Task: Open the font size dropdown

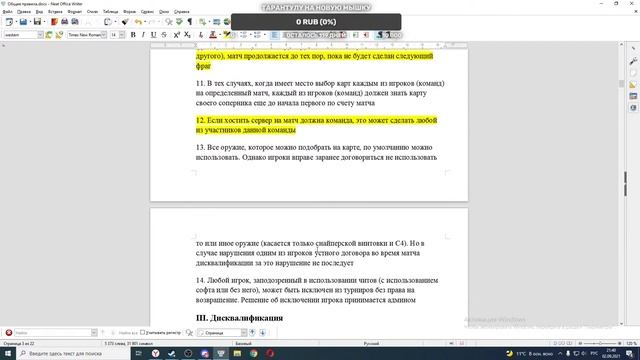Action: point(122,35)
